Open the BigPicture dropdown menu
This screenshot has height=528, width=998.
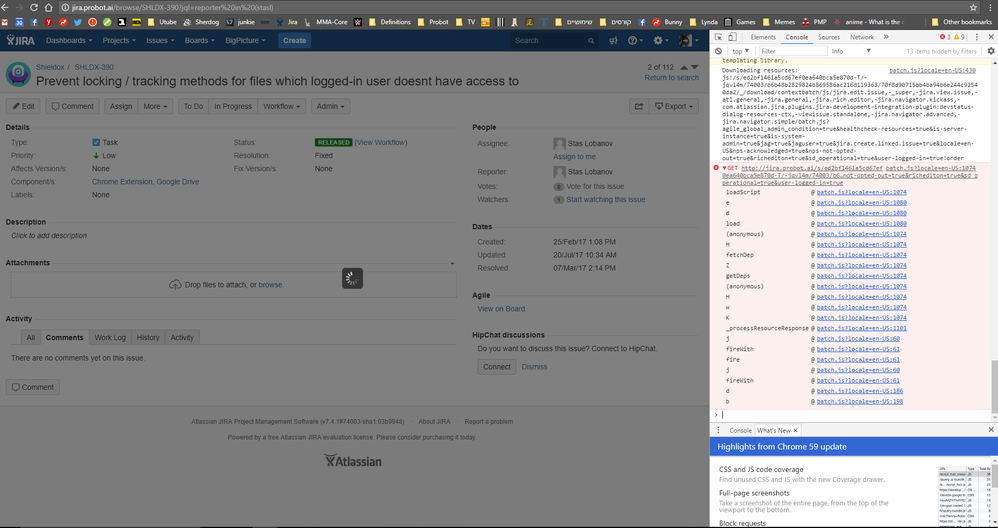coord(245,40)
